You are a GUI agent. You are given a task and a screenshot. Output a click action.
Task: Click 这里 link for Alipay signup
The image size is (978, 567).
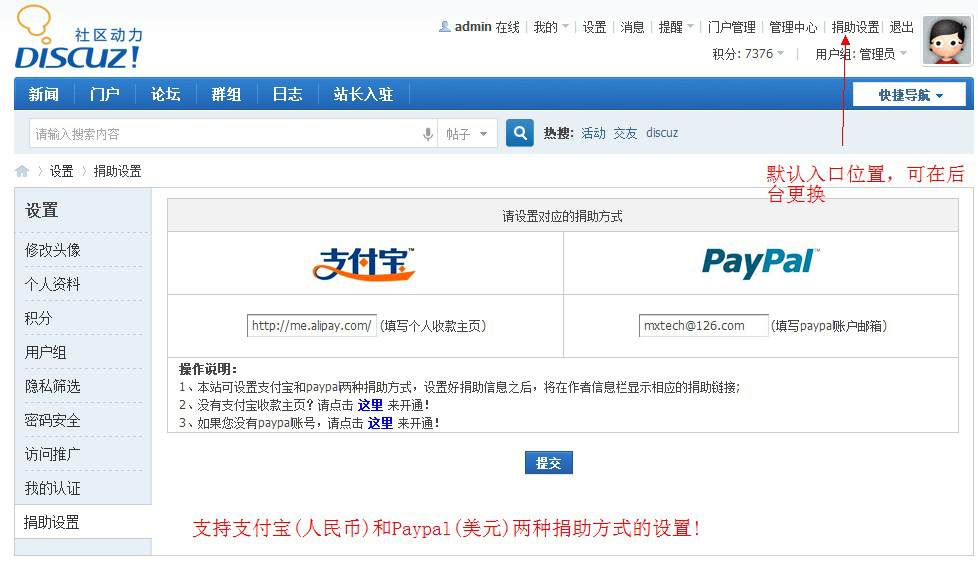coord(370,405)
